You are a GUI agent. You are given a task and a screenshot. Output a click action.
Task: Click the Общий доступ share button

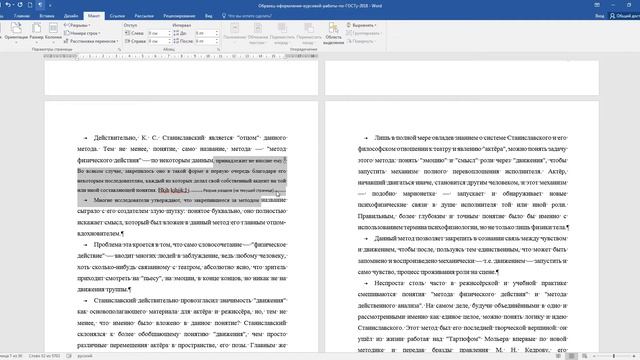coord(624,16)
